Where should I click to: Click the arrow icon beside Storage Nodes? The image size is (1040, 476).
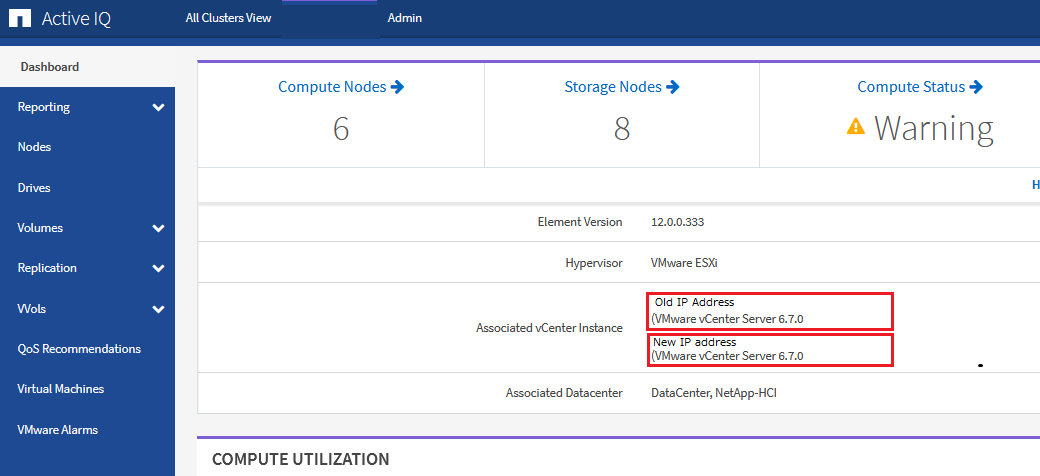[x=673, y=87]
